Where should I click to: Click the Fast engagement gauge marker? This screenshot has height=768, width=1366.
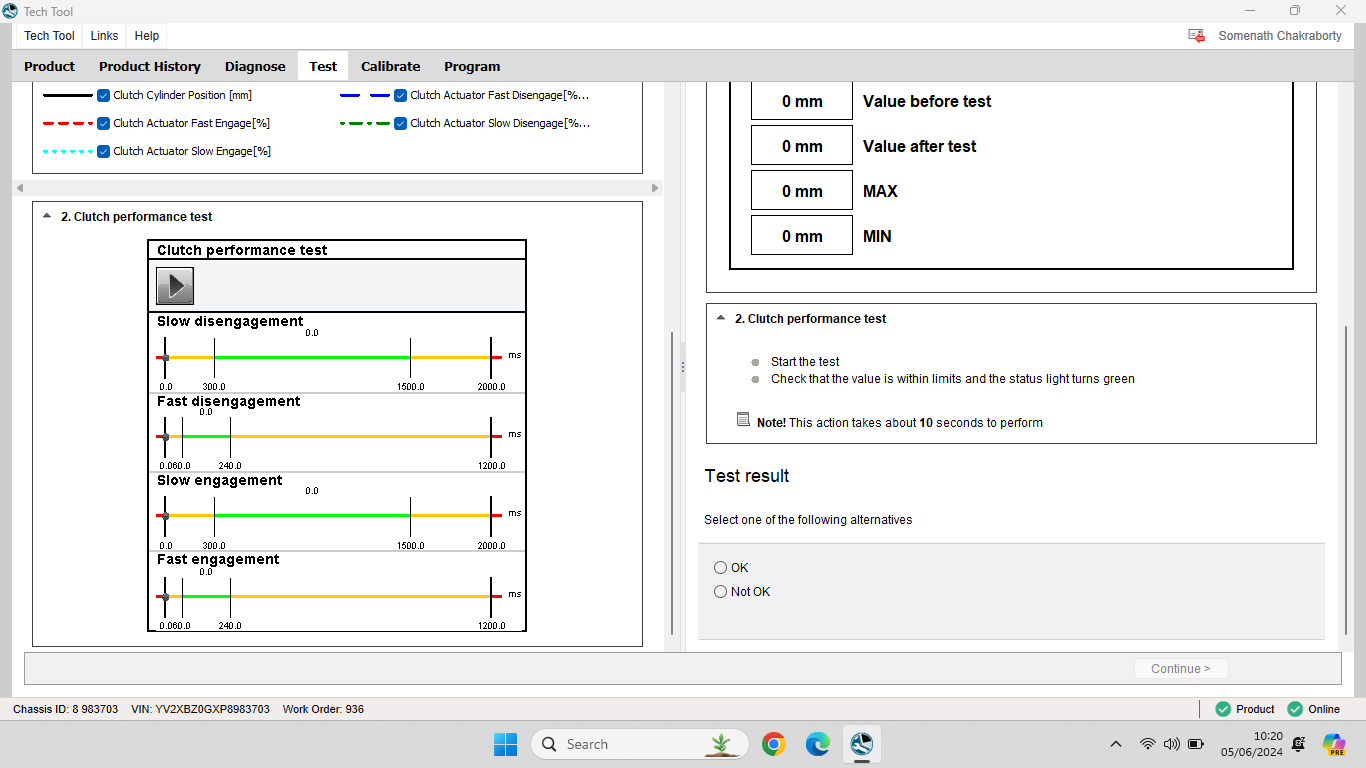click(x=165, y=596)
